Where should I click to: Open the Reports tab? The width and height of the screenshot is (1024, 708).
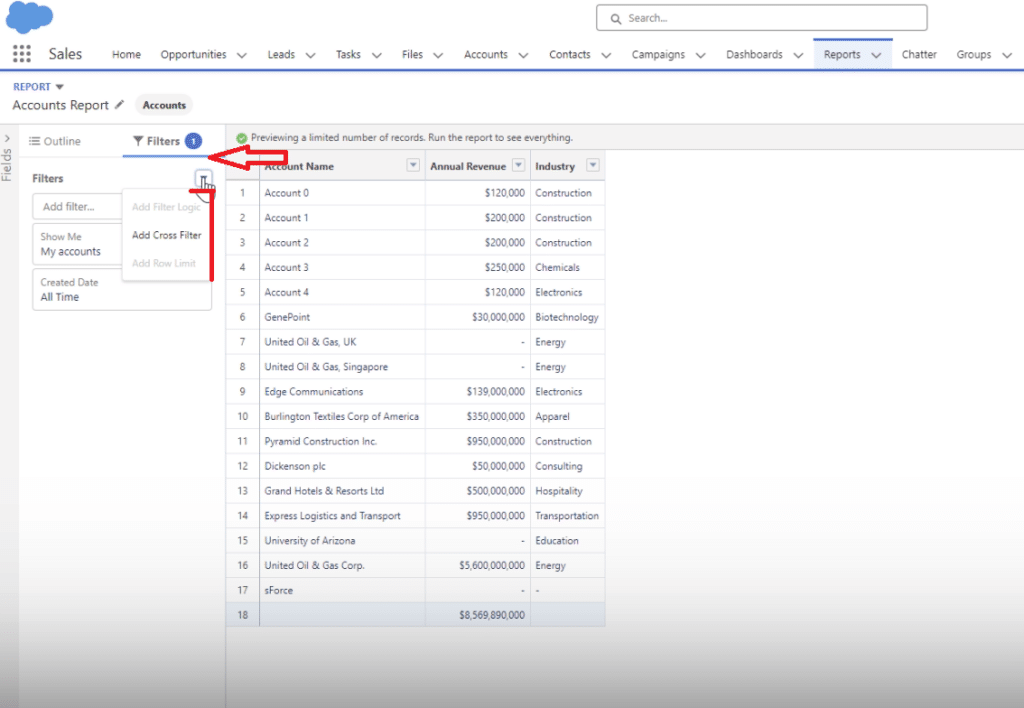(x=842, y=55)
